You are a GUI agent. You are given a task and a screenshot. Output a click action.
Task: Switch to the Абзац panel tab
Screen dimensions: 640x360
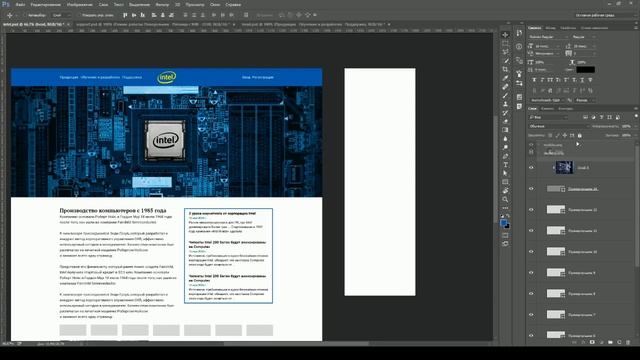click(550, 28)
